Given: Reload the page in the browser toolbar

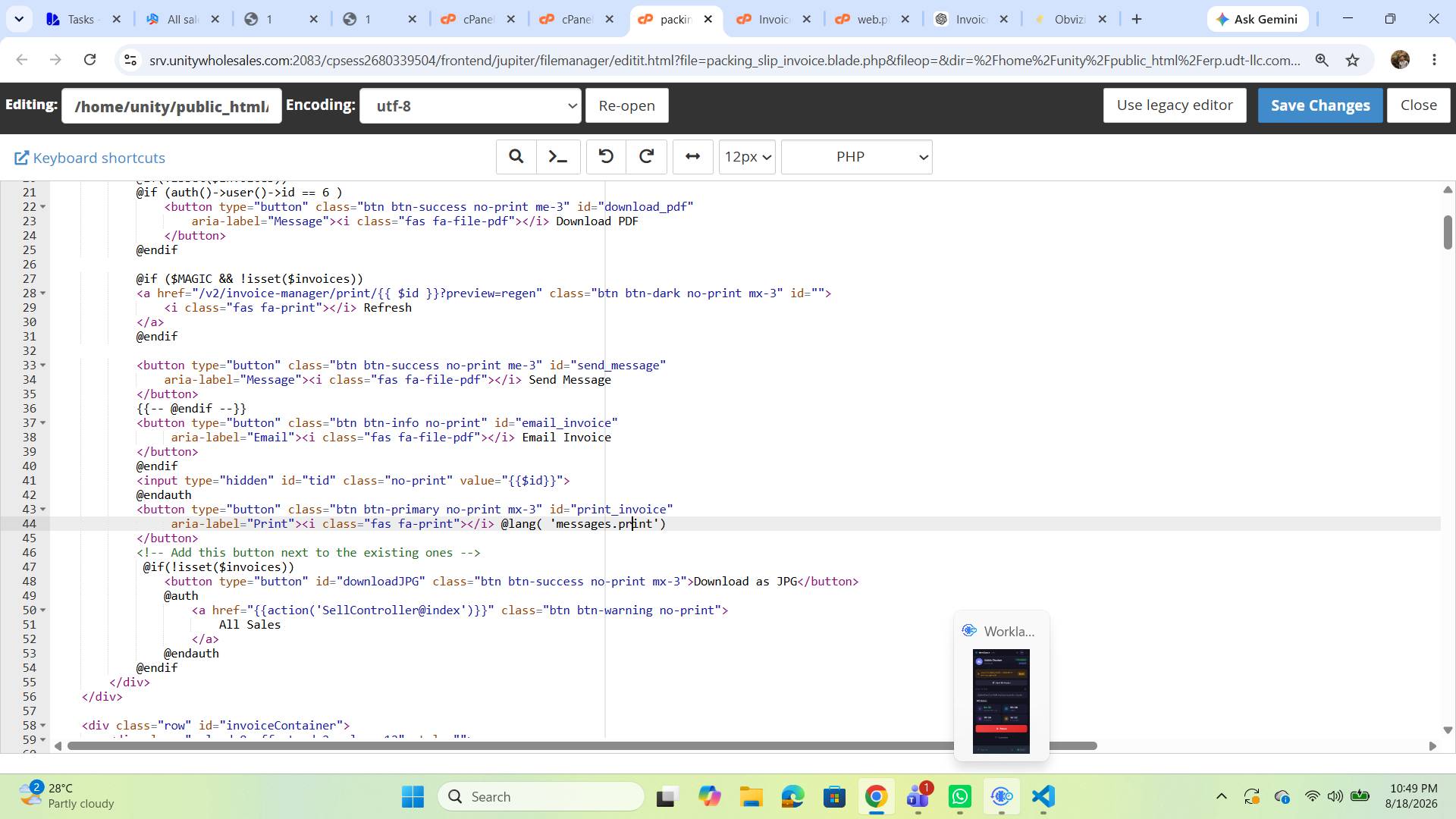Looking at the screenshot, I should pos(89,59).
